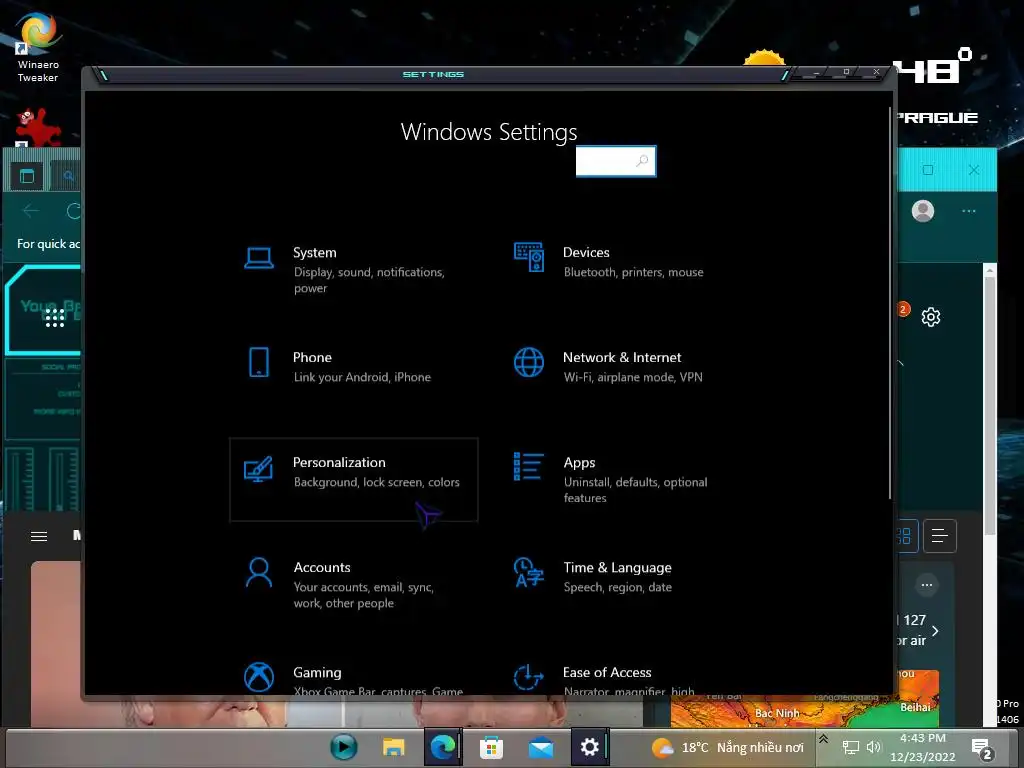
Task: Open Personalization category title
Action: coord(339,462)
